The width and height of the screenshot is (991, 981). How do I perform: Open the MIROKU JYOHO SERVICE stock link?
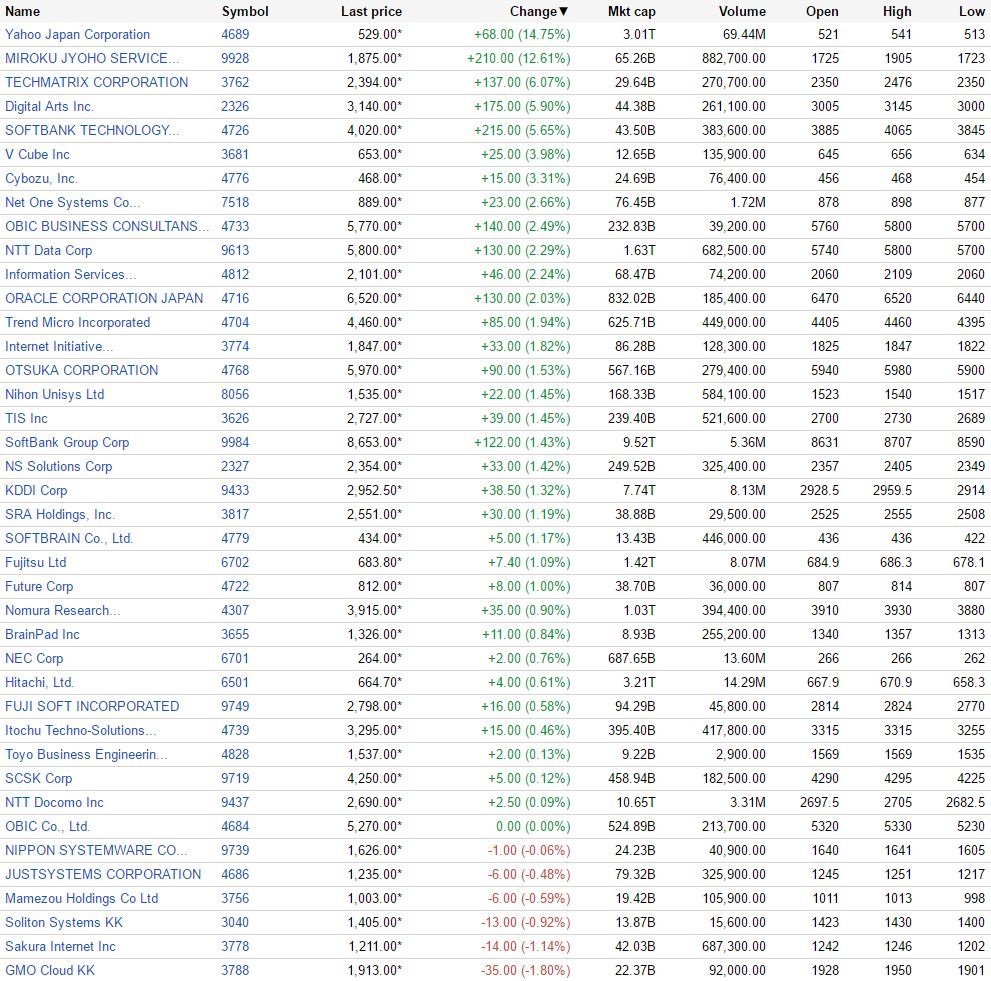coord(92,59)
